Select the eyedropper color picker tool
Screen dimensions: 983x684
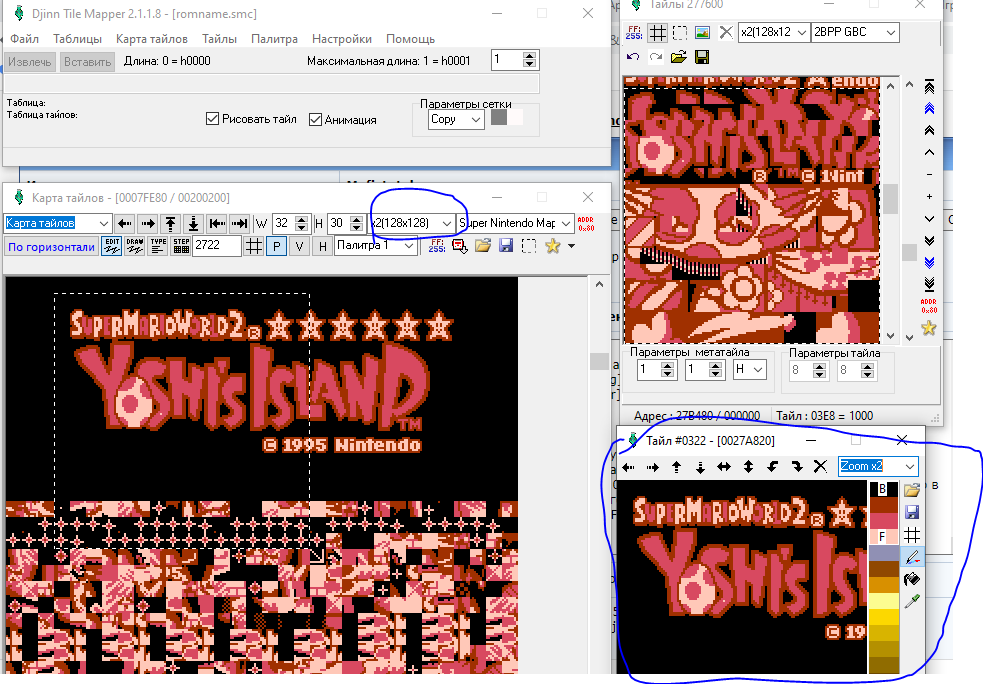(912, 601)
